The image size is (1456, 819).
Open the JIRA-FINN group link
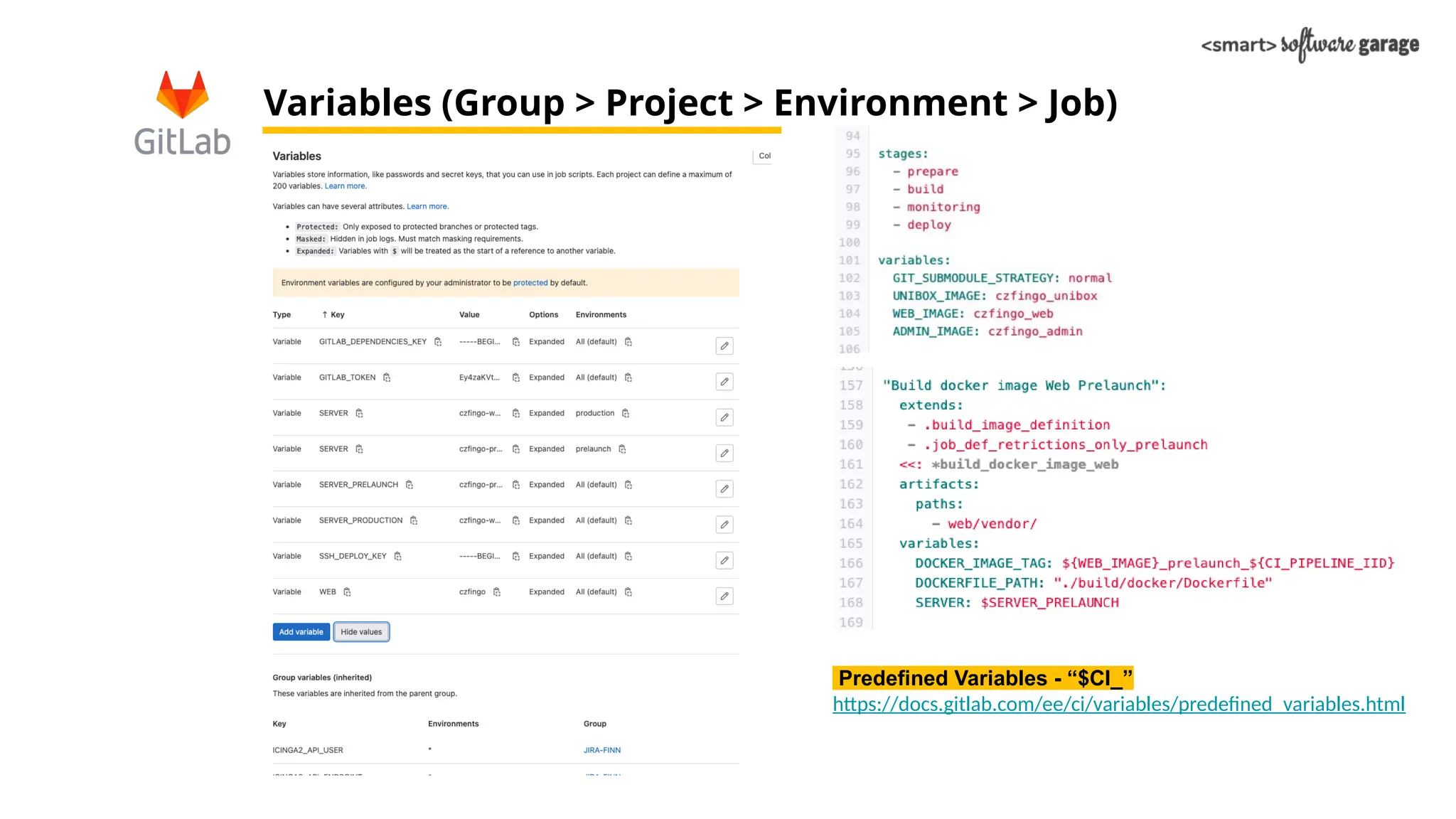pos(602,751)
